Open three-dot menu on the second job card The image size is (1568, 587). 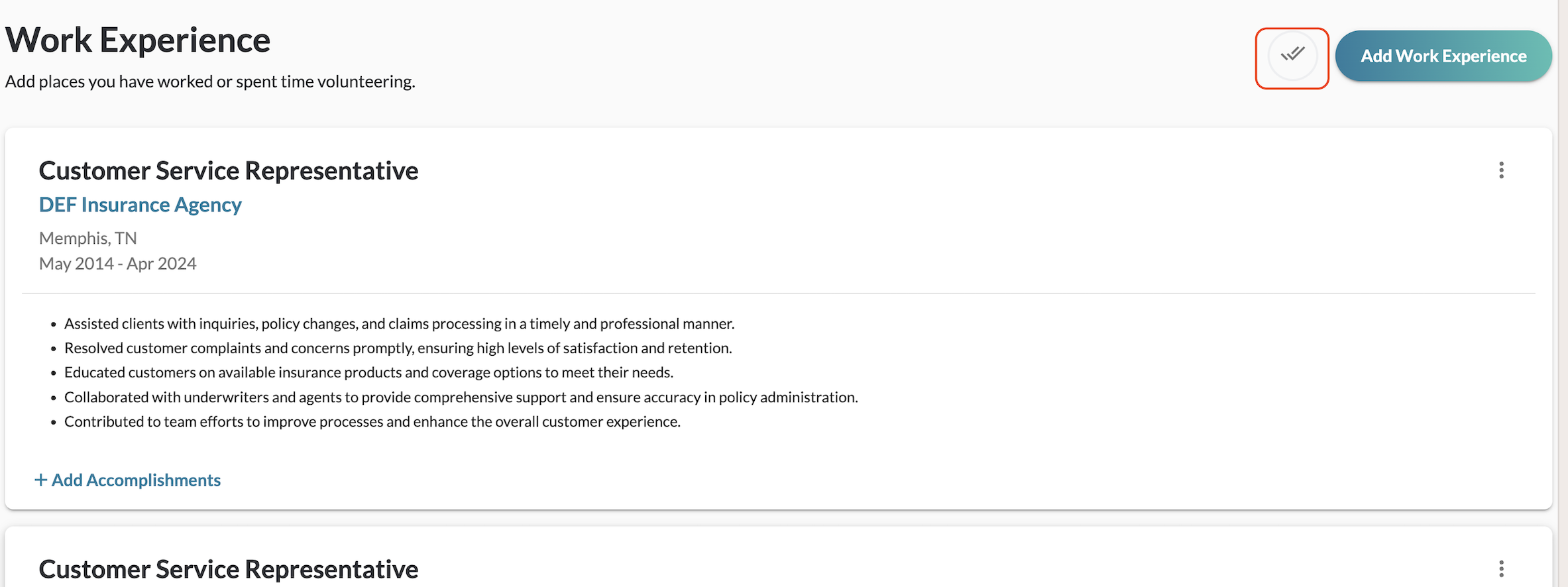coord(1501,568)
